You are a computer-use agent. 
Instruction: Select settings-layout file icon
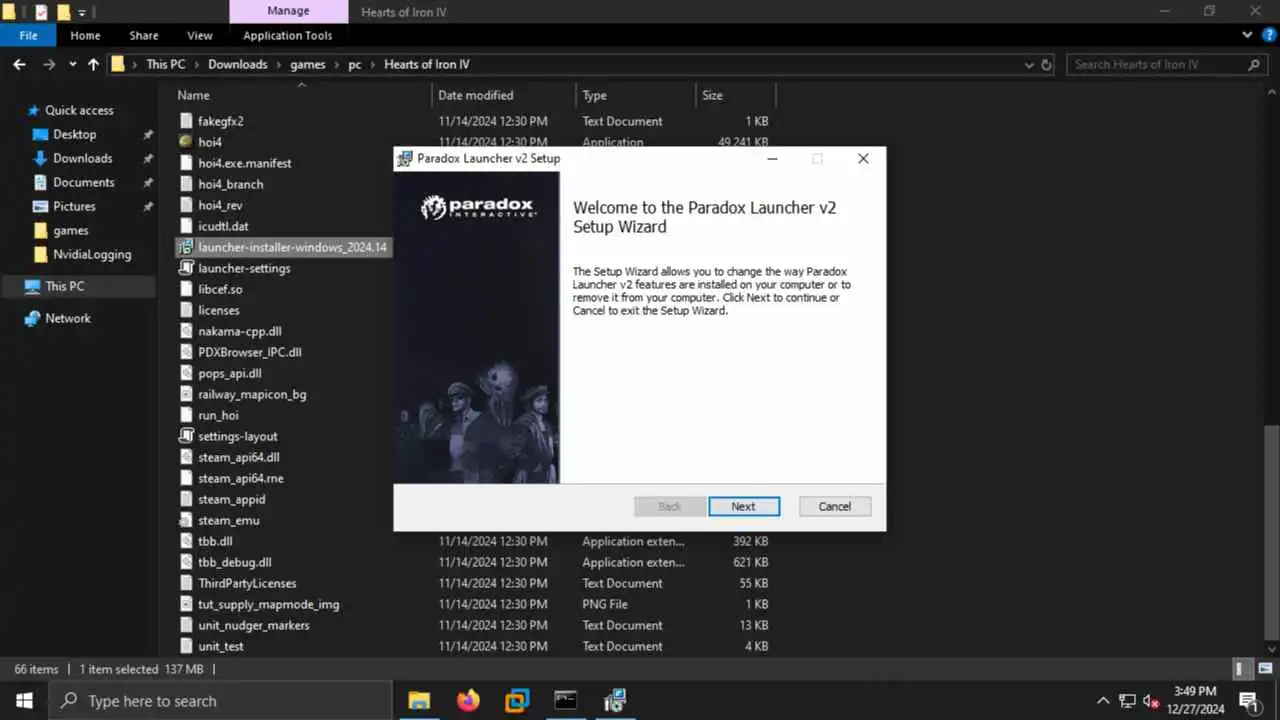pos(185,436)
